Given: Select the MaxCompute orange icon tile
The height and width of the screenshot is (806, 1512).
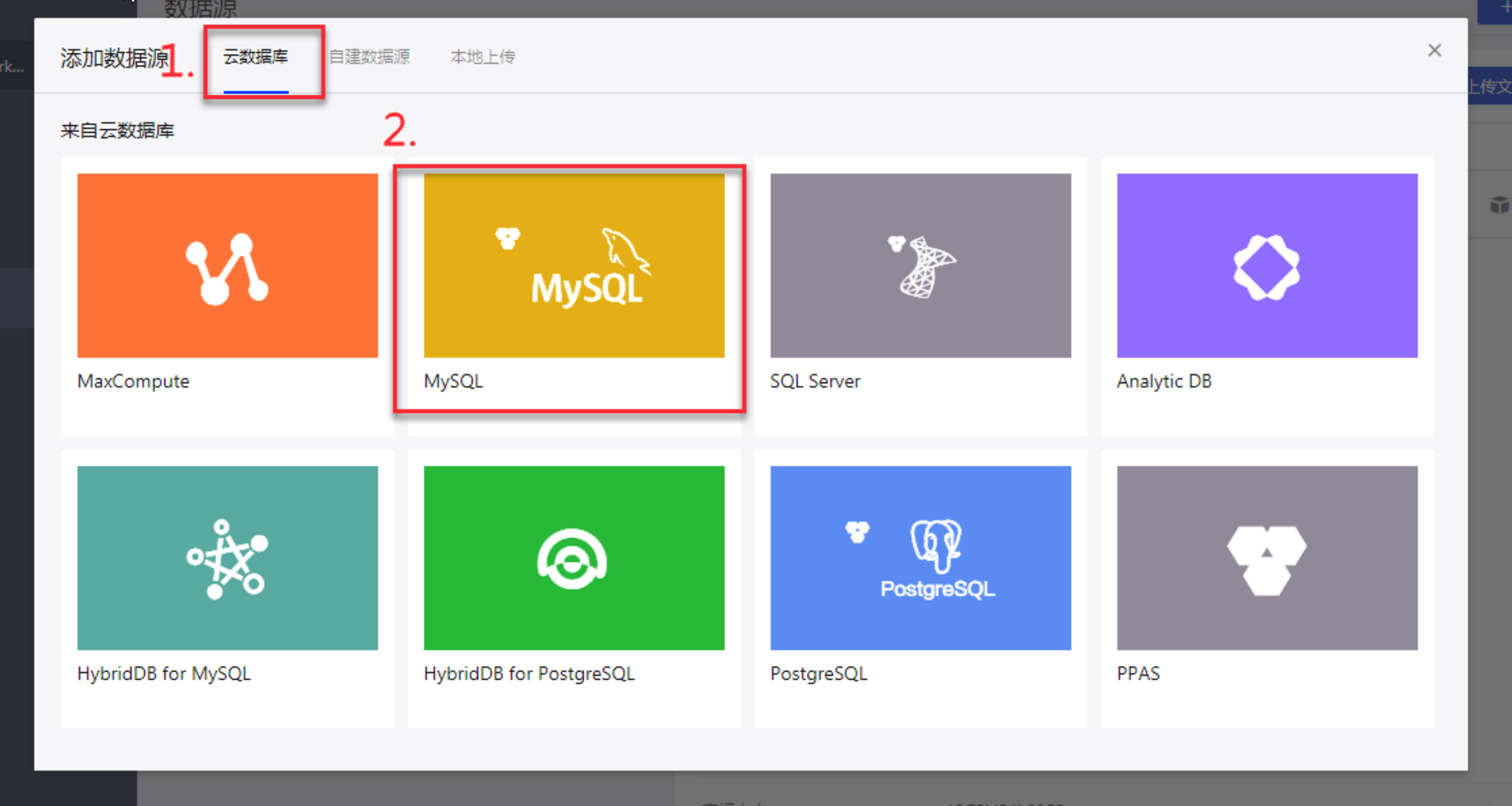Looking at the screenshot, I should click(x=227, y=265).
